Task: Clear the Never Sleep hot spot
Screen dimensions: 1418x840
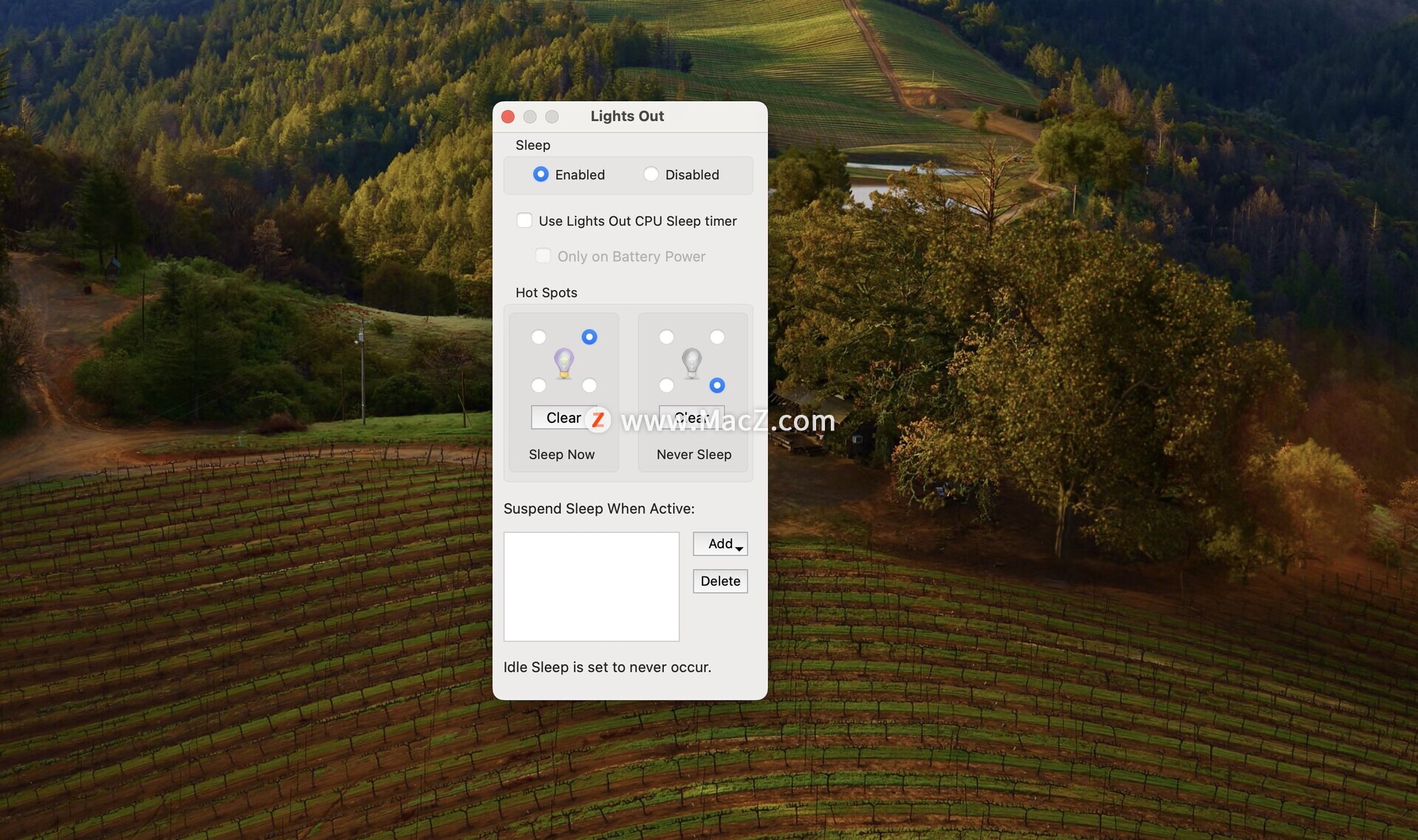Action: point(692,418)
